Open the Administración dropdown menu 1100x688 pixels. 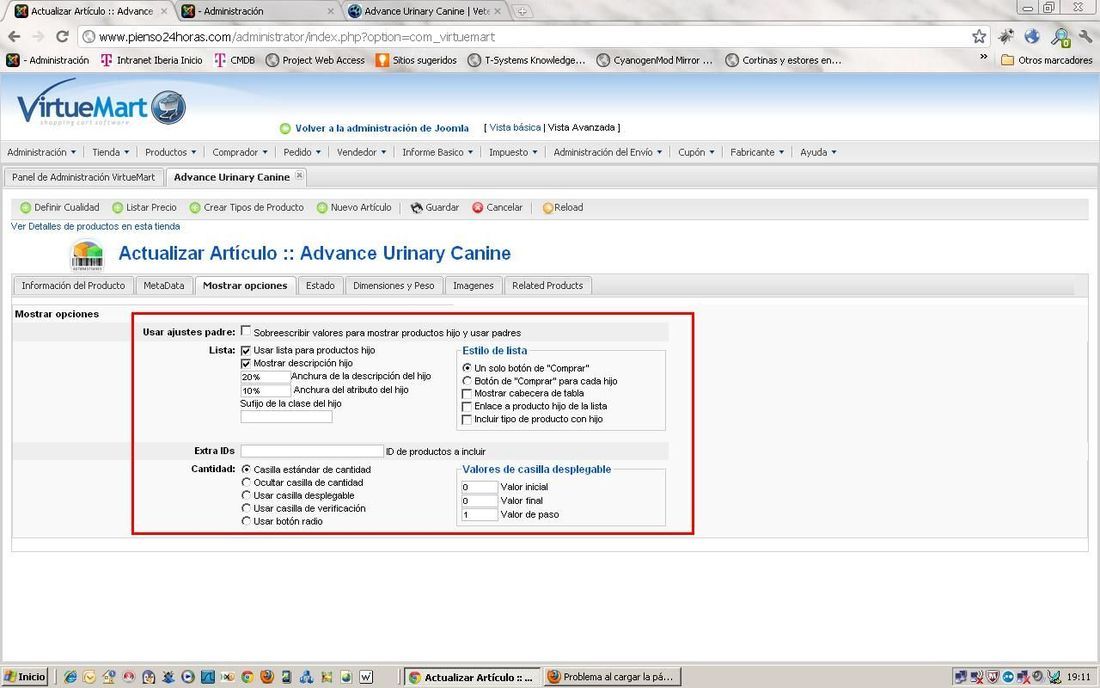[41, 152]
